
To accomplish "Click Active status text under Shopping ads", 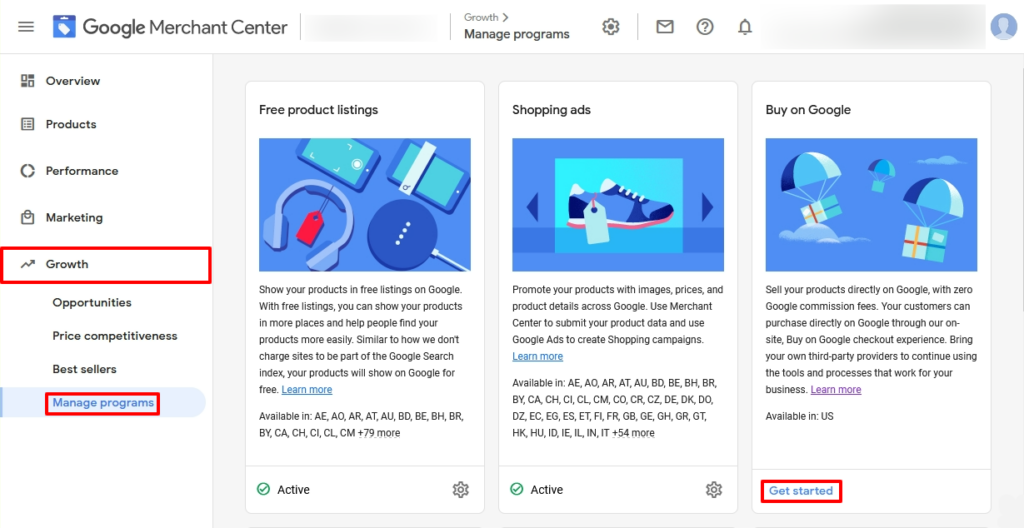I will pyautogui.click(x=547, y=489).
